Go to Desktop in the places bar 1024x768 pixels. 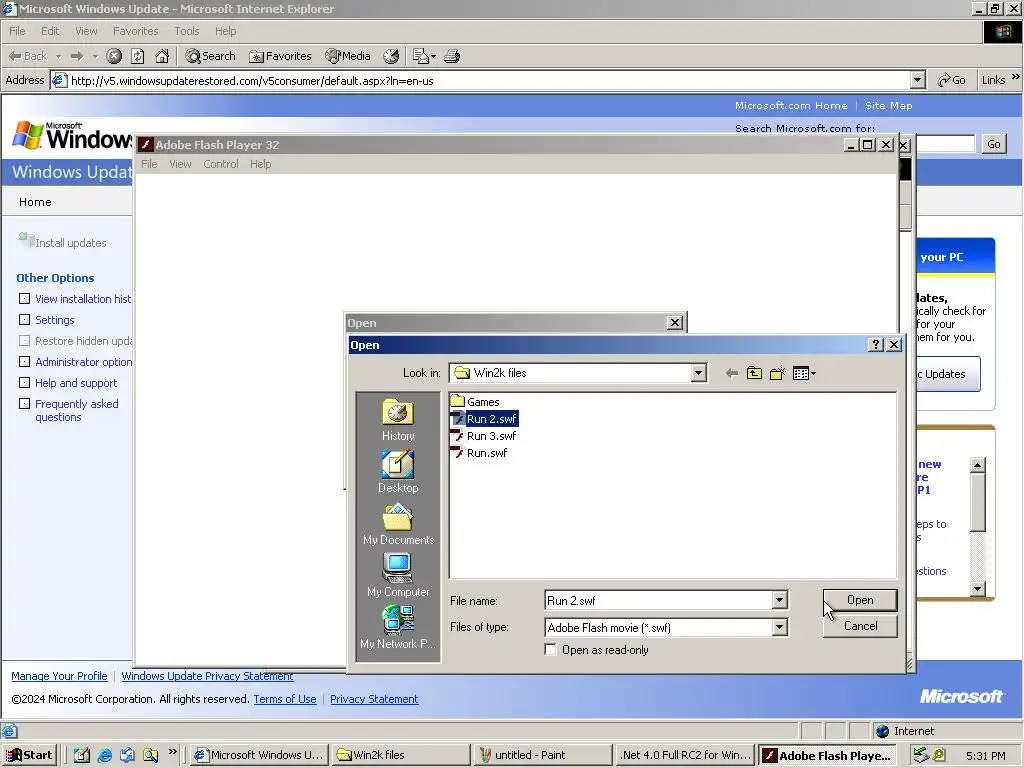tap(398, 472)
